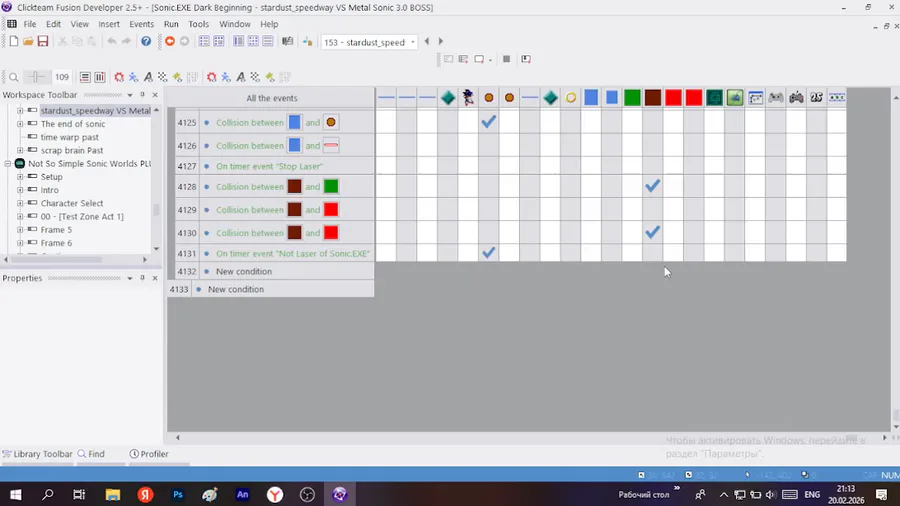Expand the Intro frame node
This screenshot has height=506, width=900.
click(x=20, y=190)
